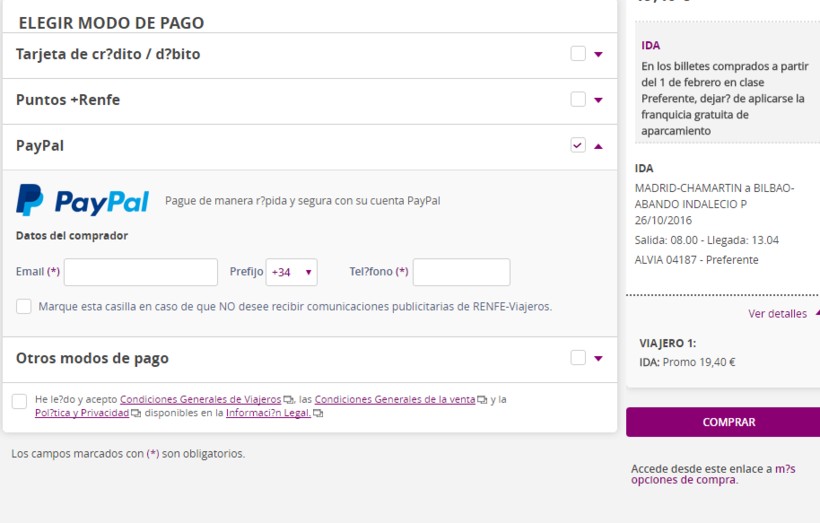Collapse the PayPal section arrow
This screenshot has width=820, height=523.
coord(599,146)
